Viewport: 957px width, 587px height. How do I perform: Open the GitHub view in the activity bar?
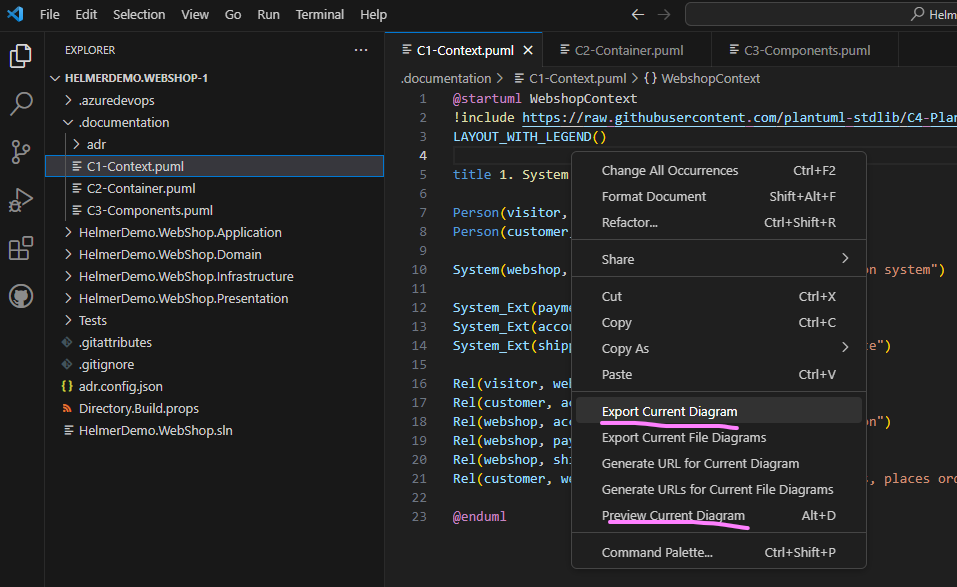click(21, 294)
